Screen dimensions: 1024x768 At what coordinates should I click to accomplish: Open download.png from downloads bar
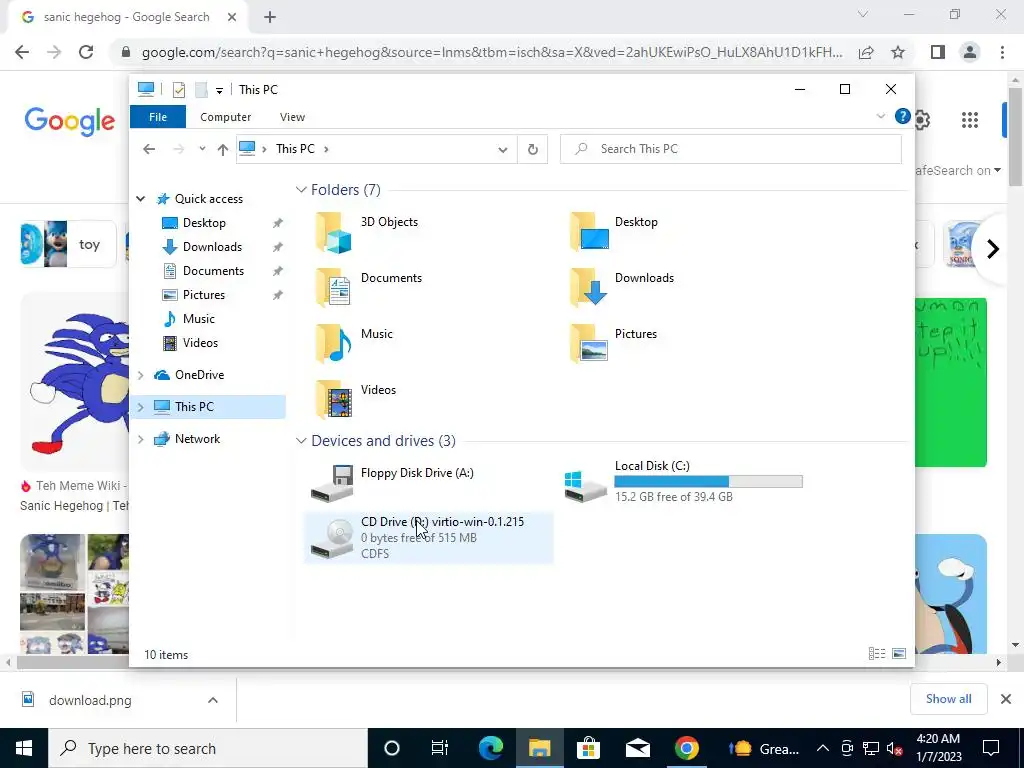[x=90, y=700]
